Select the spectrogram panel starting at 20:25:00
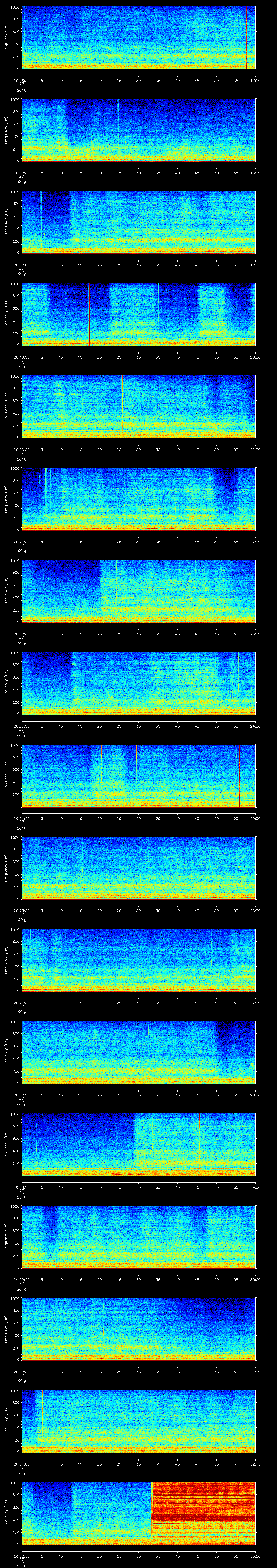 (138, 868)
